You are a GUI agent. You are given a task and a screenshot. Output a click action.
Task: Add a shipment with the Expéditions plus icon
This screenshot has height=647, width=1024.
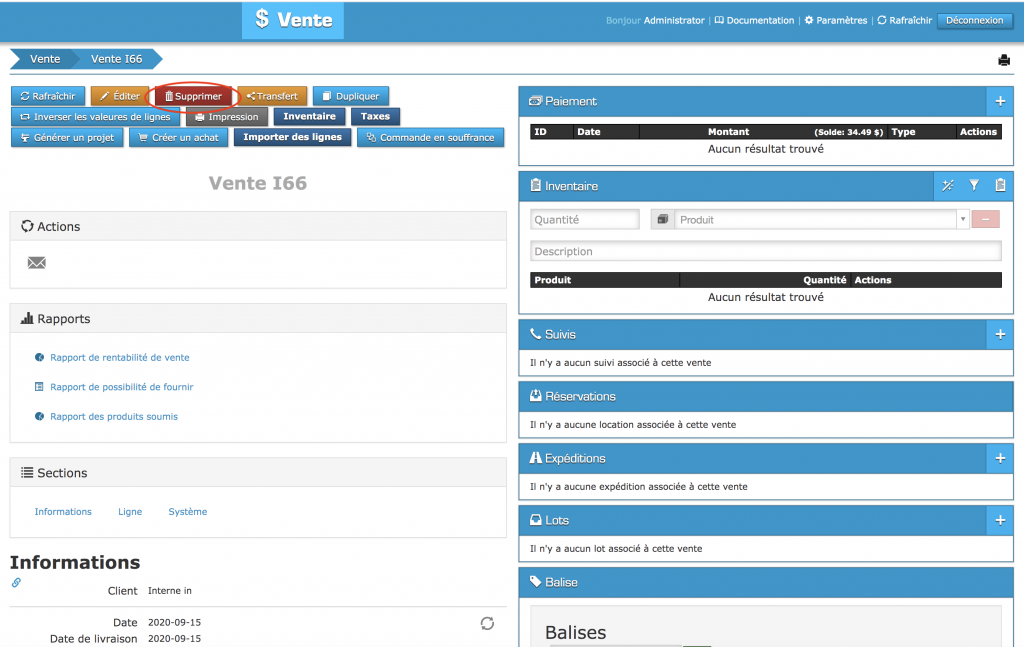(999, 458)
